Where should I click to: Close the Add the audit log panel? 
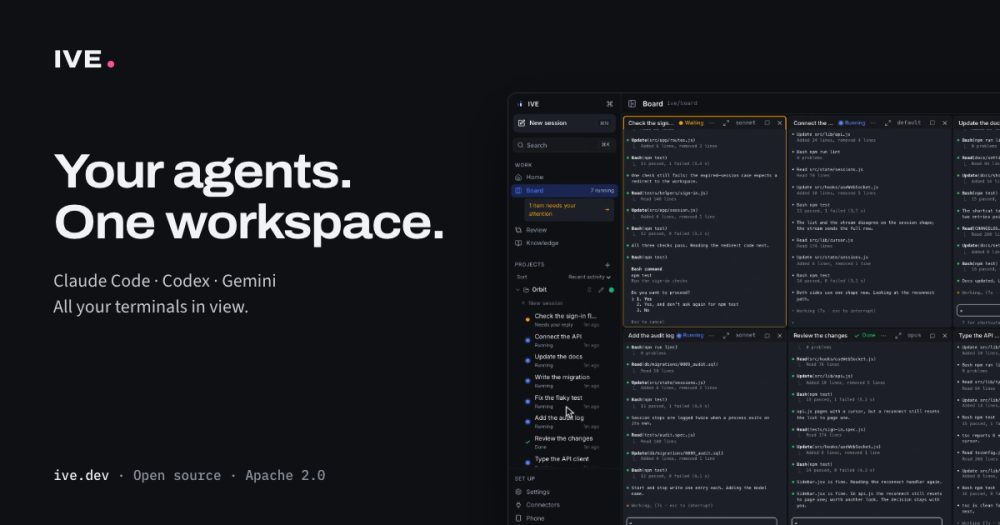[x=779, y=336]
